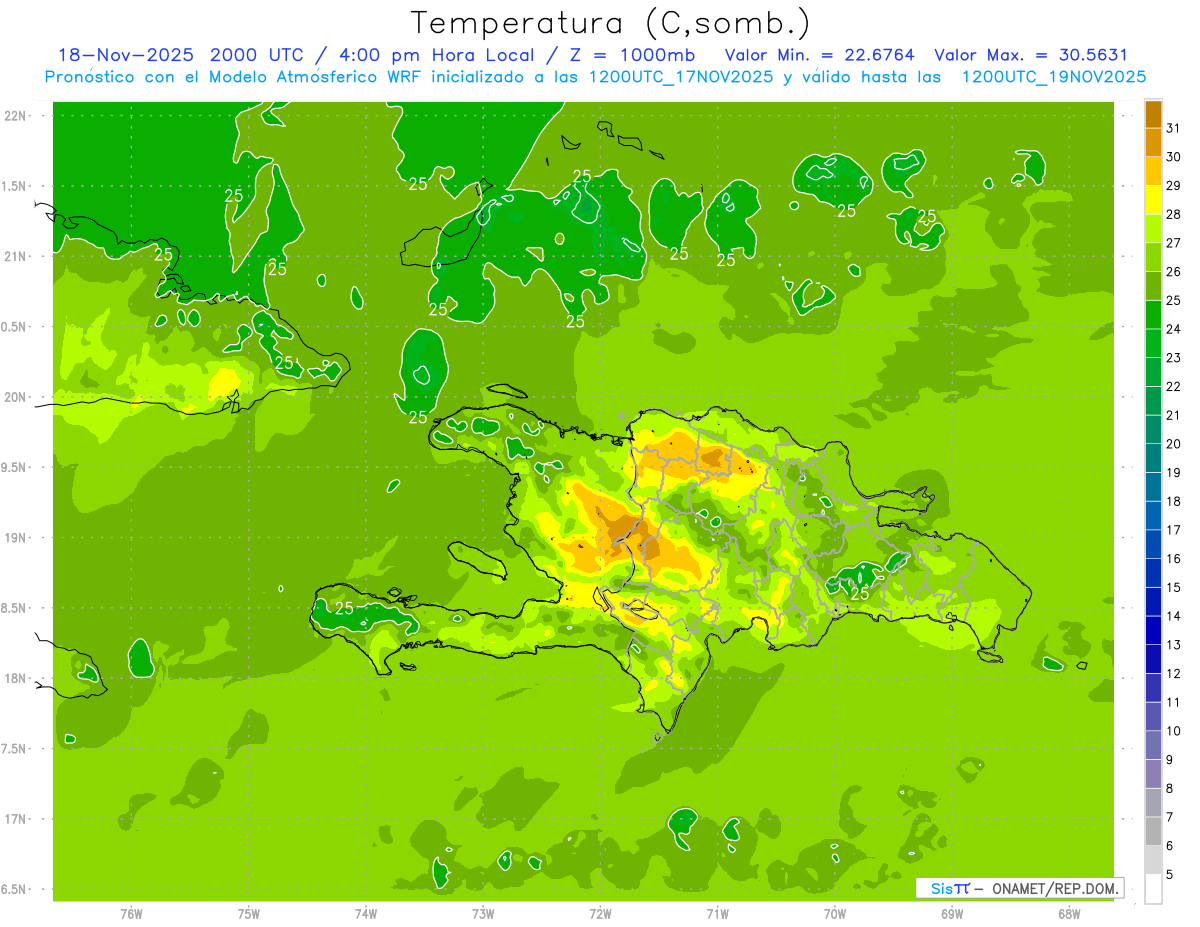Image resolution: width=1200 pixels, height=927 pixels.
Task: Click the "Temperatura (C,somb.)" map title
Action: (611, 24)
